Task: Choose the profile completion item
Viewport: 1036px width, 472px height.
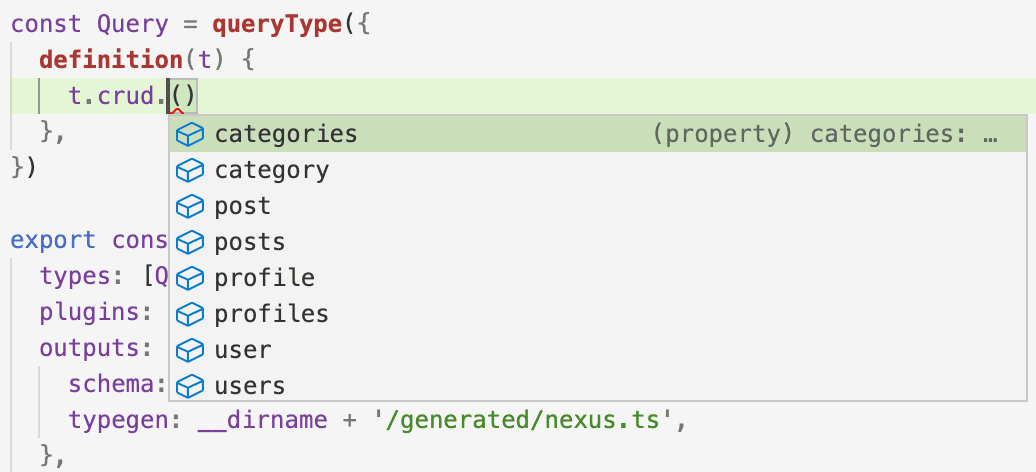Action: coord(265,278)
